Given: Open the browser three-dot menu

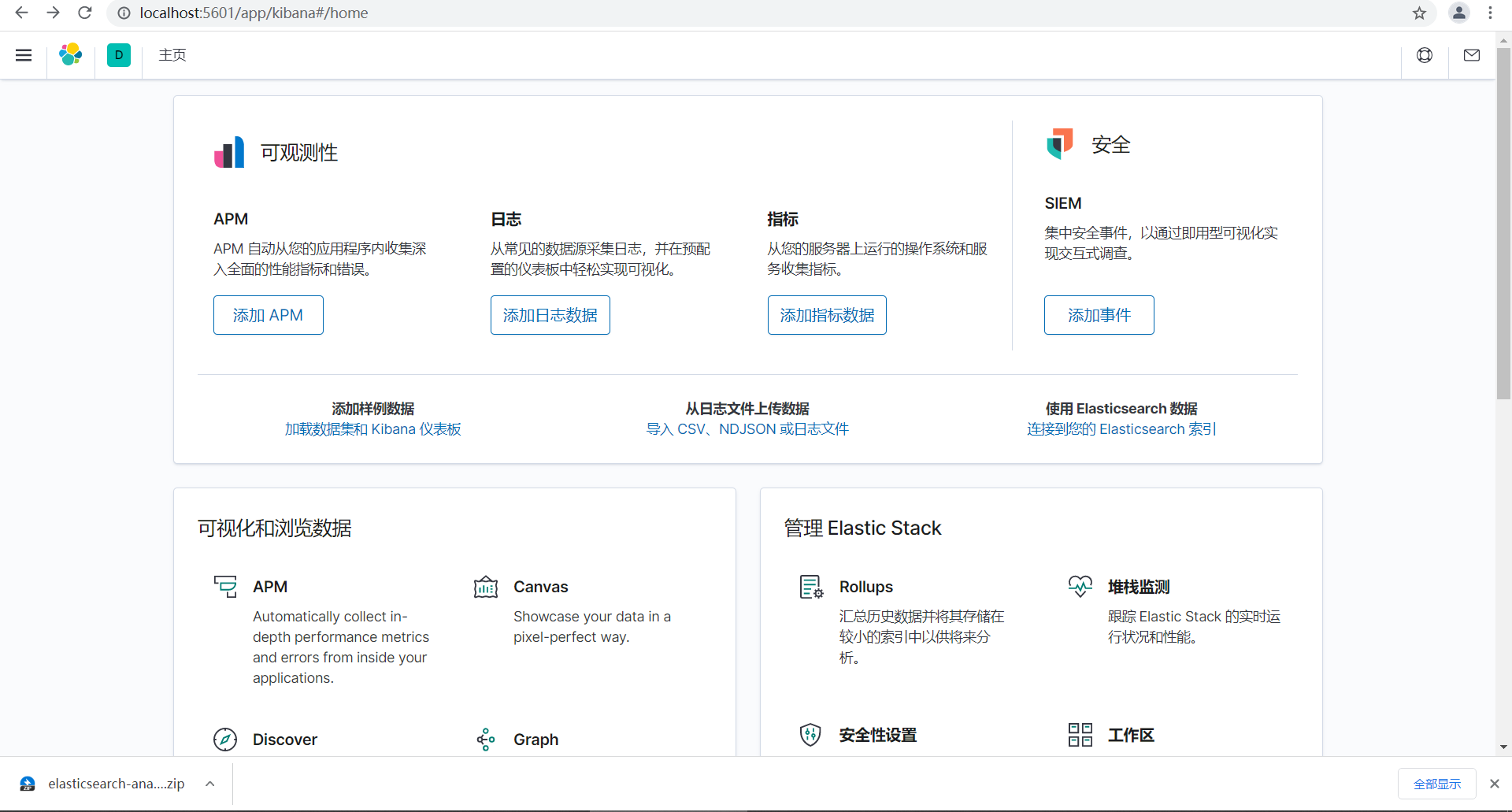Looking at the screenshot, I should tap(1491, 13).
